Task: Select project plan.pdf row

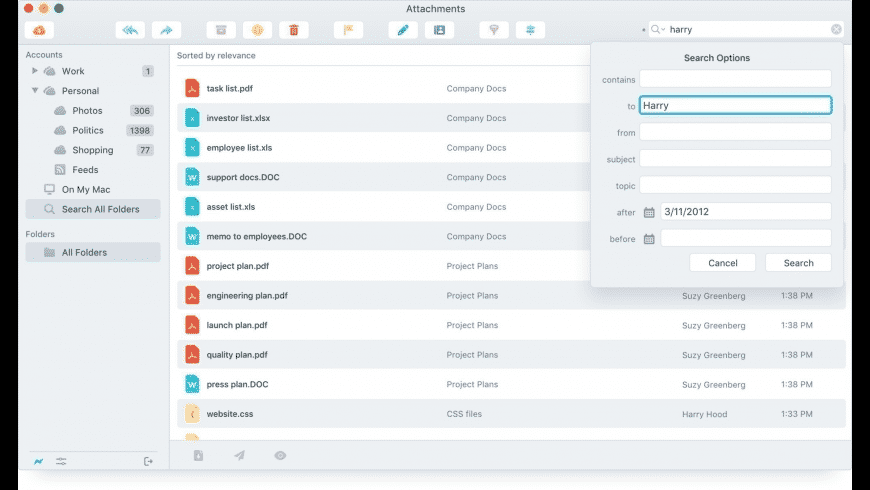Action: tap(383, 266)
